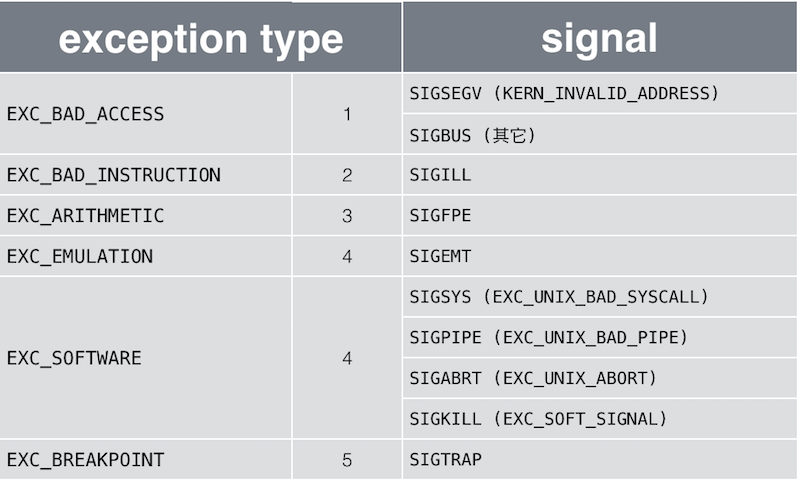Click the SIGFPE signal entry
This screenshot has width=800, height=482.
point(440,216)
